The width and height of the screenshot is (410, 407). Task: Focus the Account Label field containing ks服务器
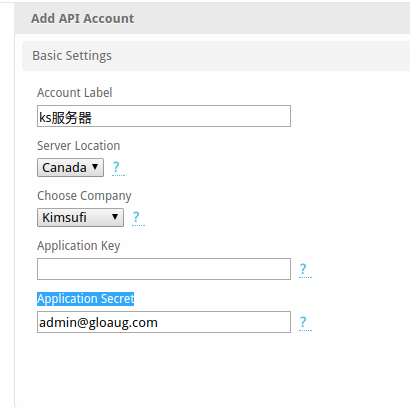click(x=164, y=116)
